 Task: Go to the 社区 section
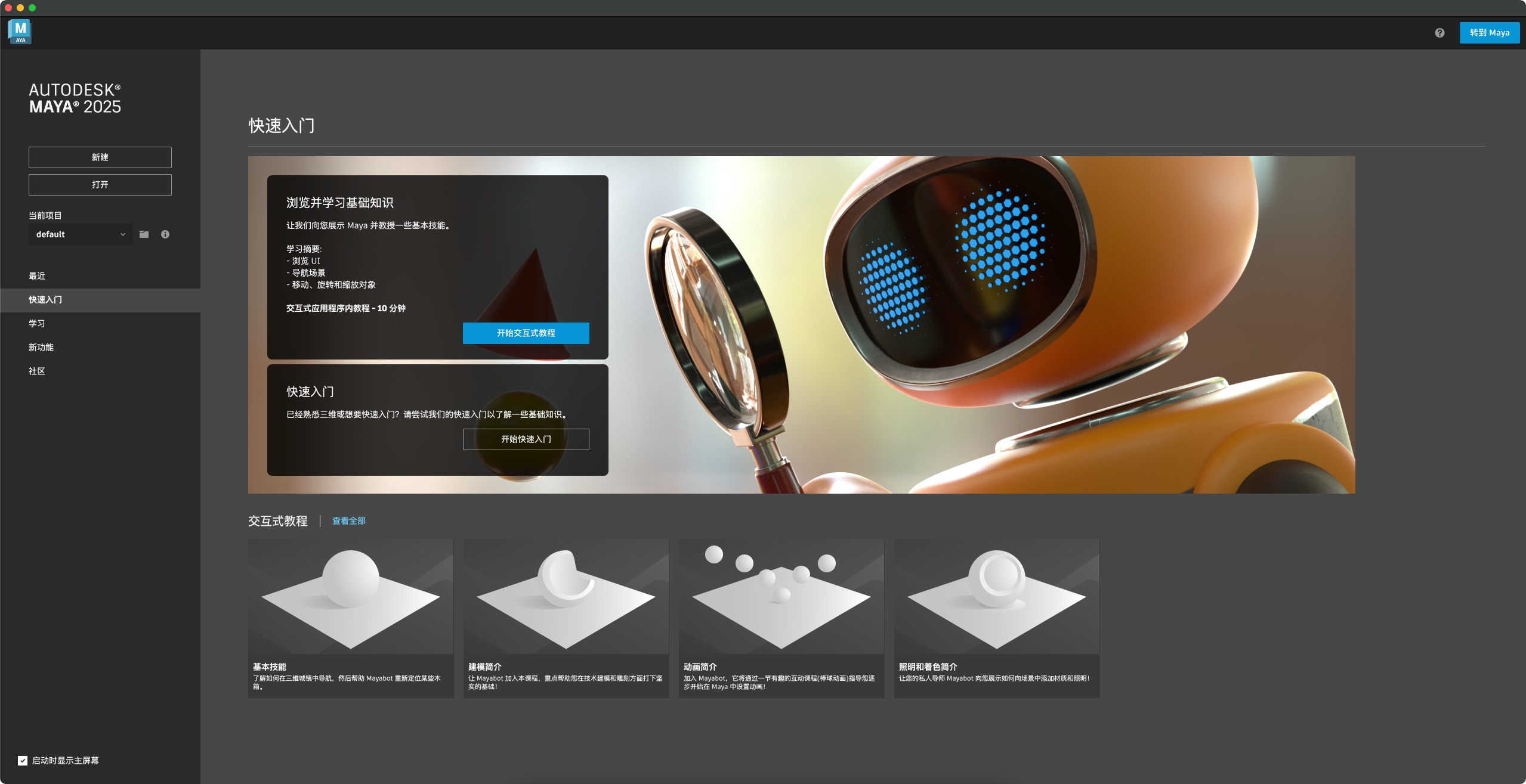[100, 371]
